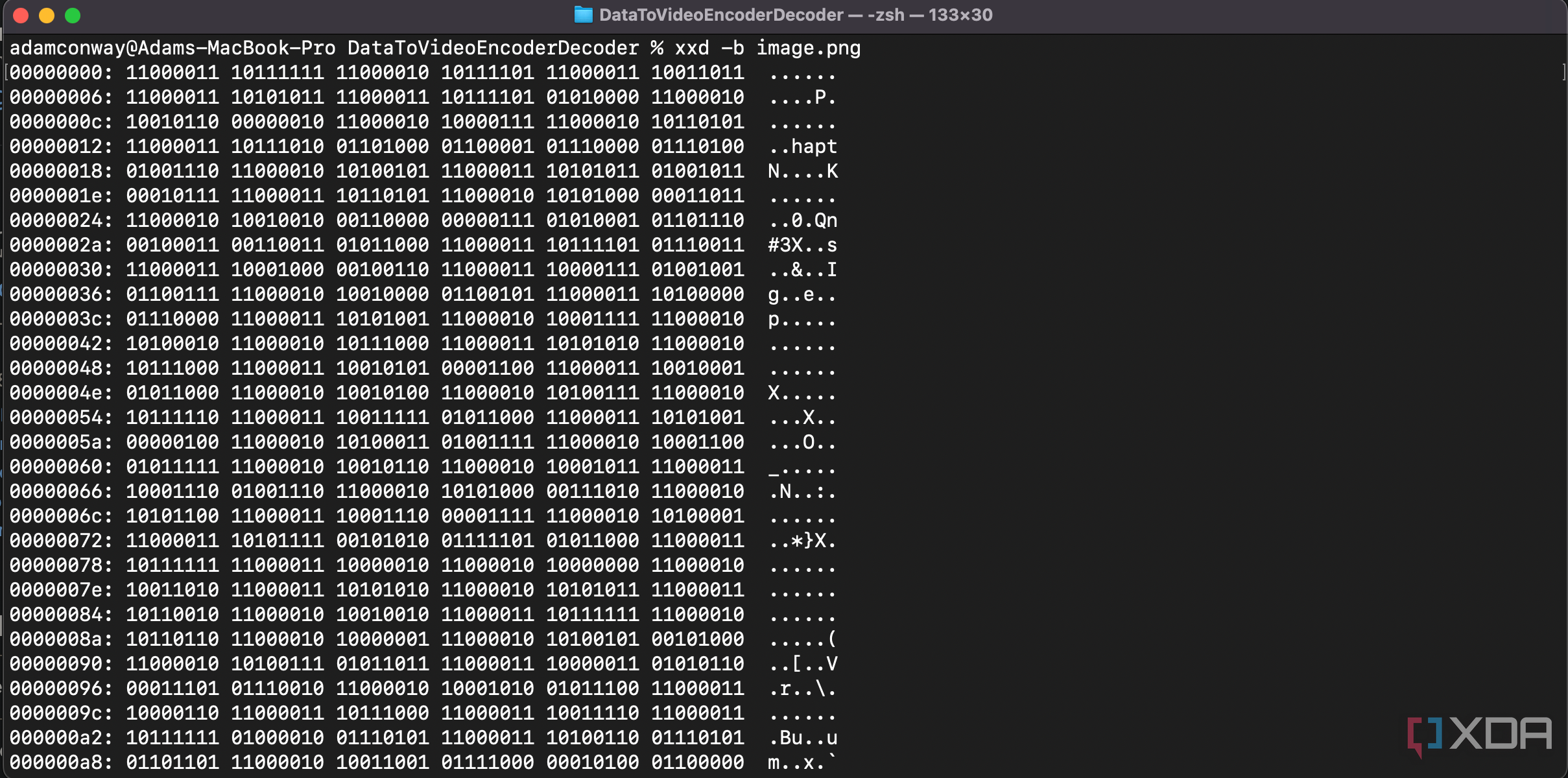Click ASCII text '..0.Qn'
1568x778 pixels.
803,220
